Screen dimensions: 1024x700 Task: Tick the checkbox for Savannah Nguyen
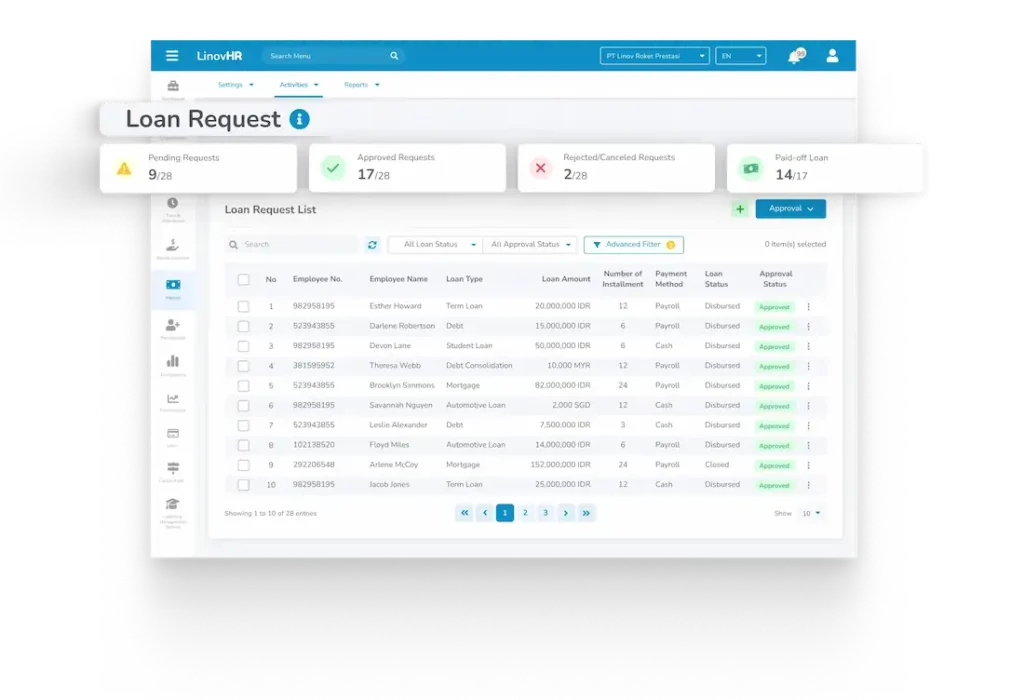(x=244, y=406)
